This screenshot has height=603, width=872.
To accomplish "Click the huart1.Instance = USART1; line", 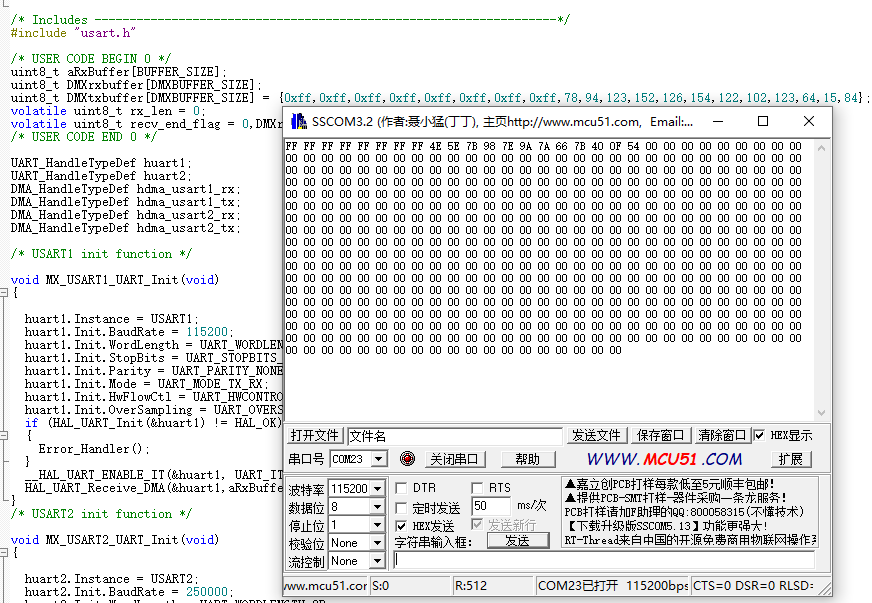I will coord(111,319).
